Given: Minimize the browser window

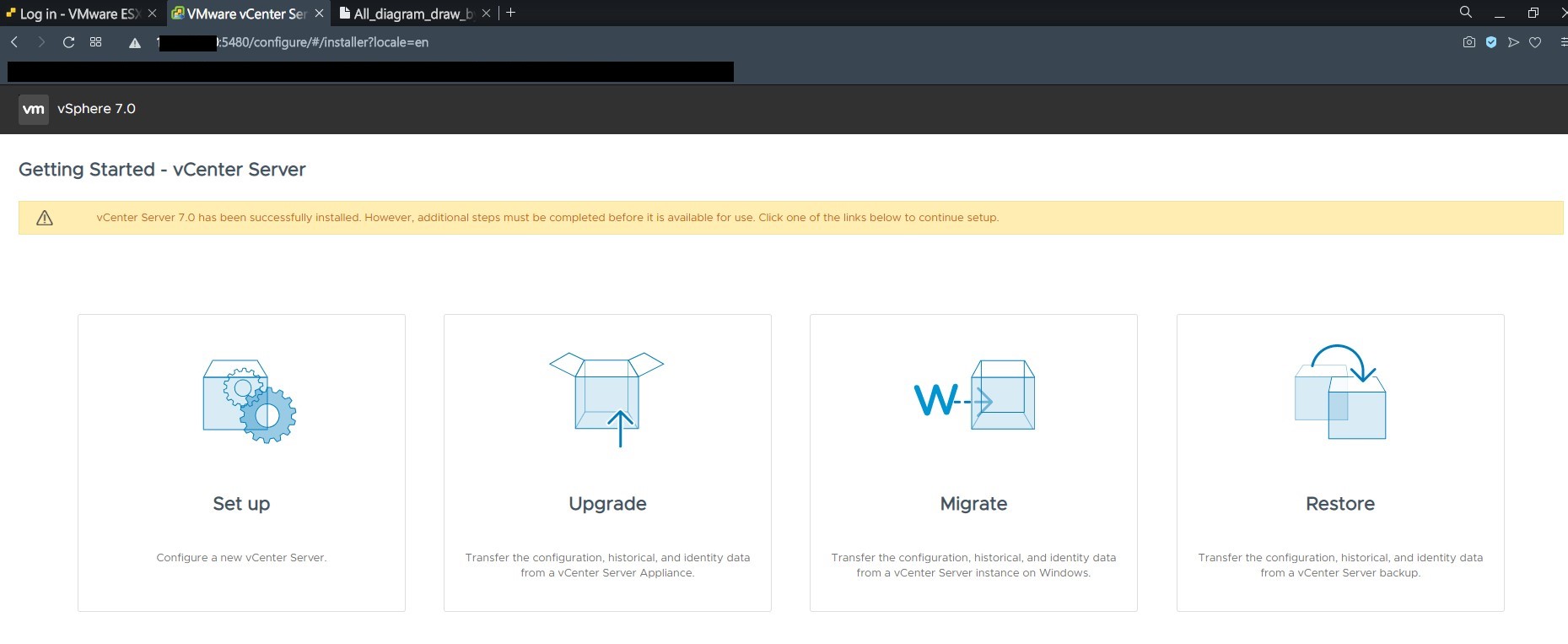Looking at the screenshot, I should [1500, 14].
